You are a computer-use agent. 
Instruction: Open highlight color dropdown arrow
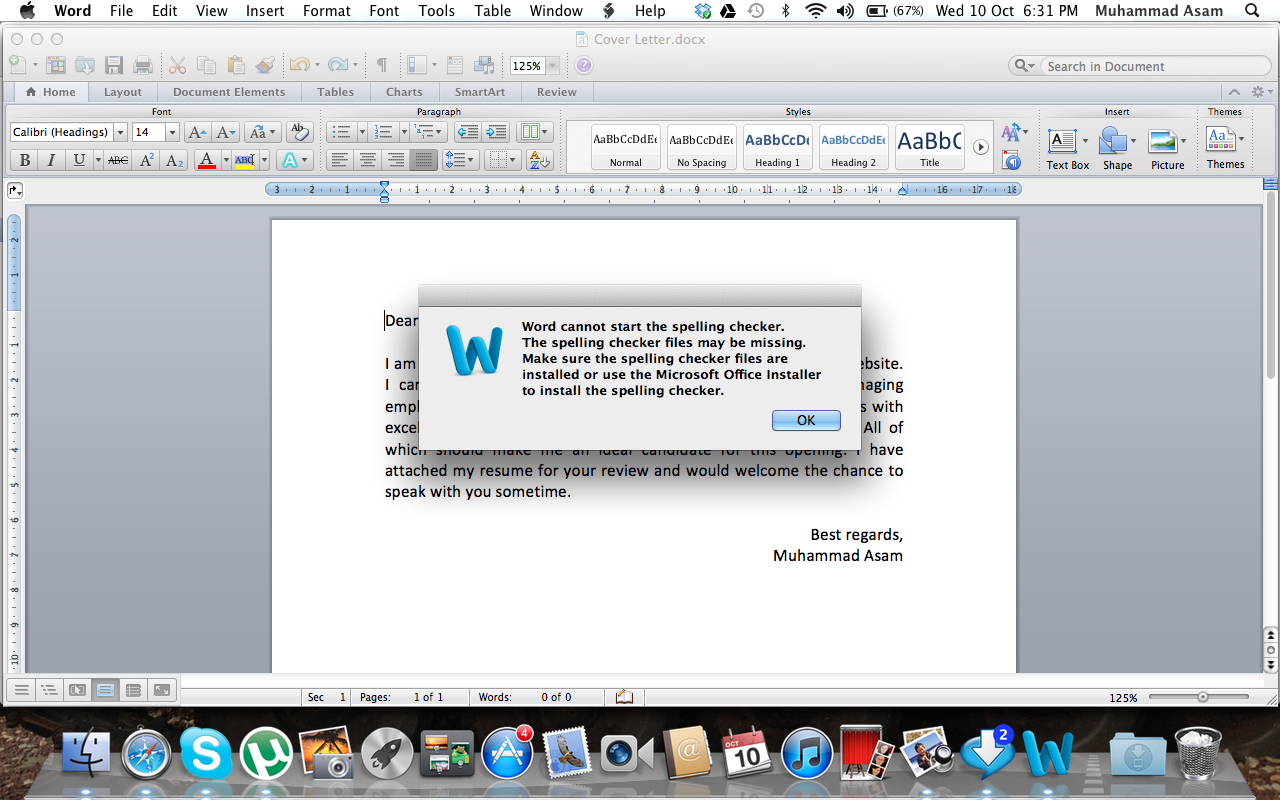264,160
